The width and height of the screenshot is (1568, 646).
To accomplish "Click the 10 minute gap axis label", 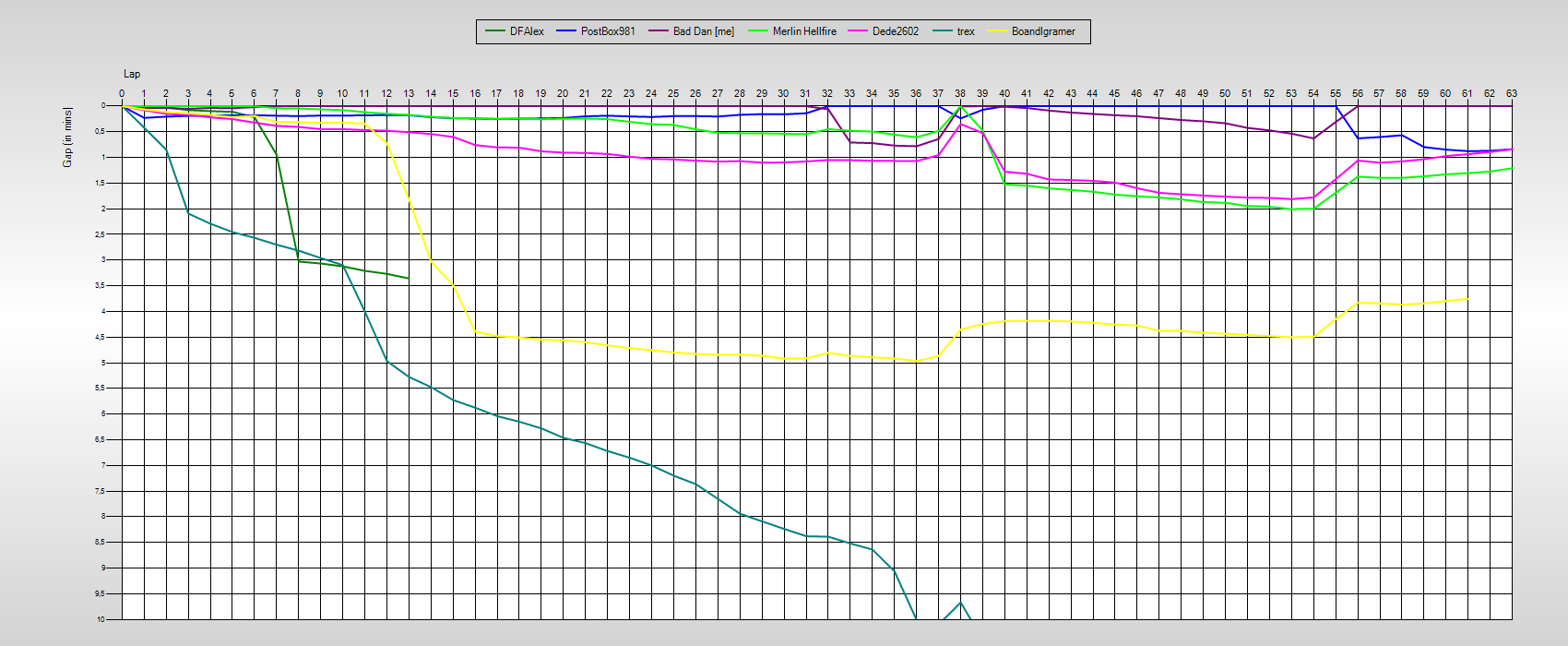I will 101,618.
